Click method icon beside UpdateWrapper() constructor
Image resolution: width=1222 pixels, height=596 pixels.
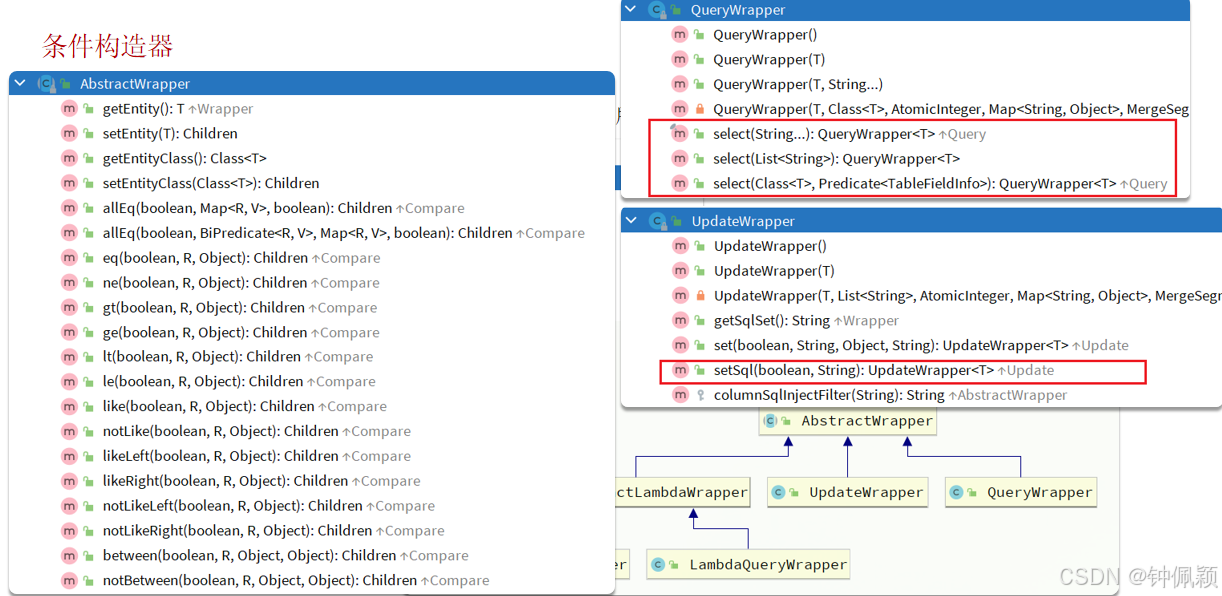(x=681, y=246)
